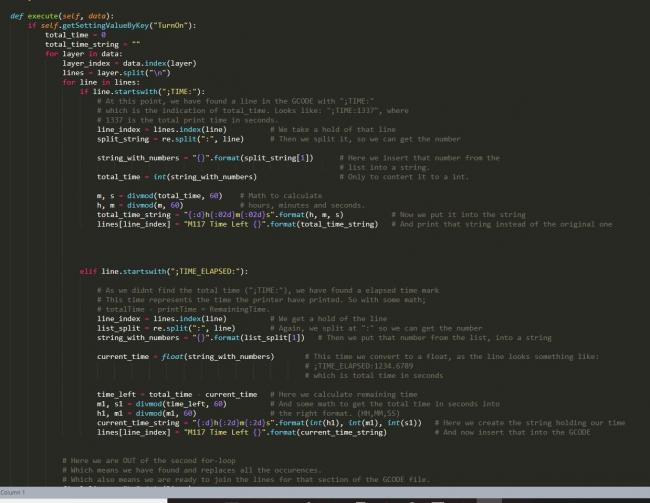Click the getSettingValueByKey("TurnOn") condition
650x503 pixels.
(x=117, y=25)
